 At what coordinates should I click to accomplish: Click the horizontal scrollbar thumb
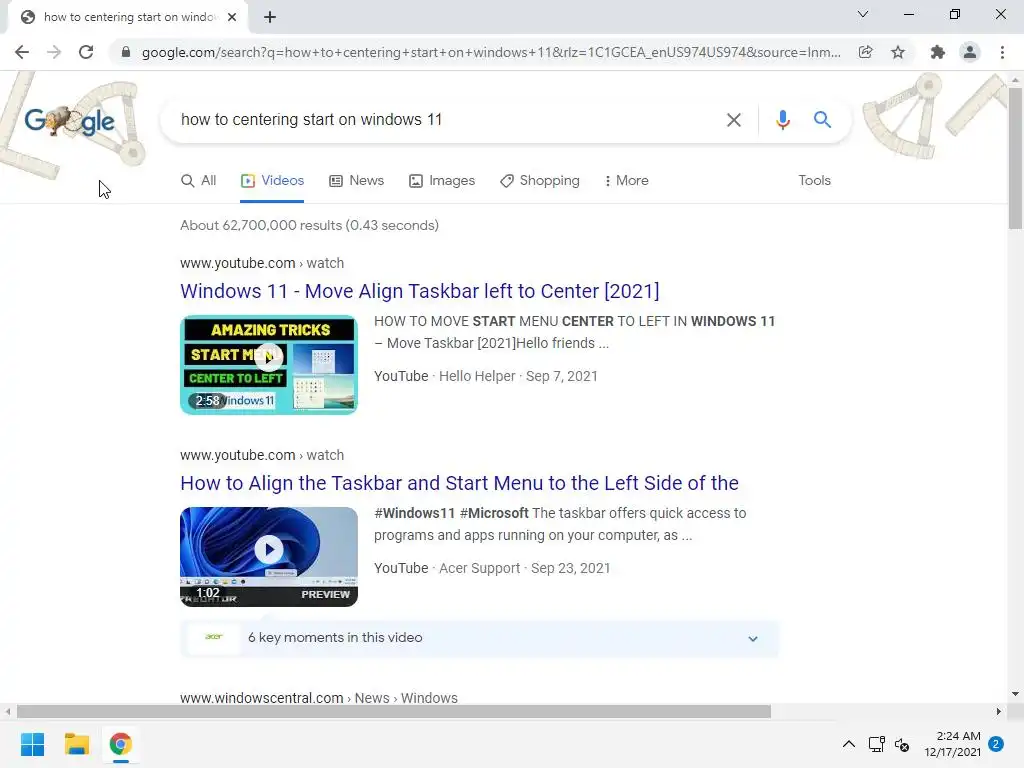pyautogui.click(x=394, y=712)
